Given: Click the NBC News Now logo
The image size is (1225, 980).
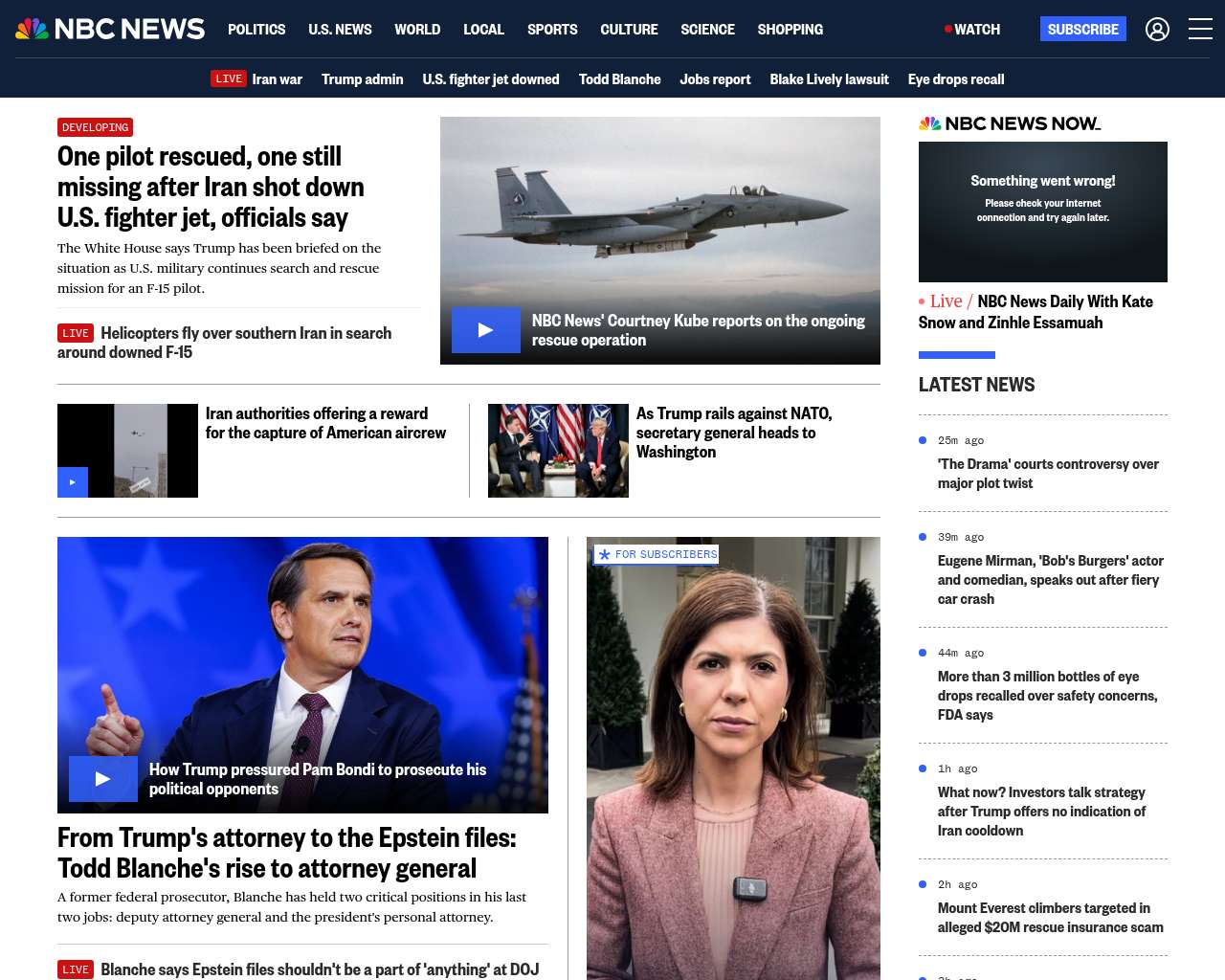Looking at the screenshot, I should (1009, 123).
